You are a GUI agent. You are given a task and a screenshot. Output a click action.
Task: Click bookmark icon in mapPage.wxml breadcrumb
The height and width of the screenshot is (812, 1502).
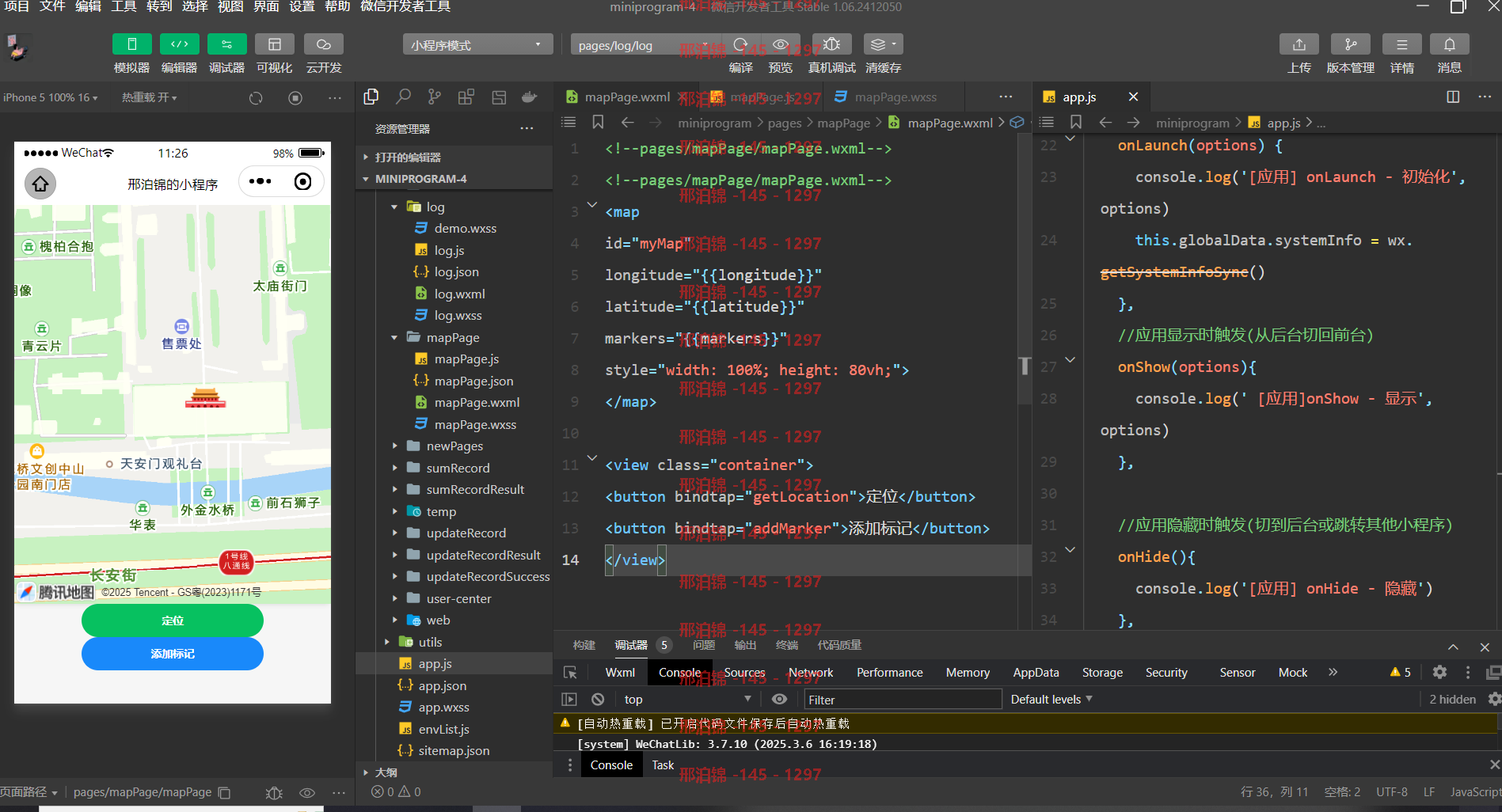(x=598, y=122)
